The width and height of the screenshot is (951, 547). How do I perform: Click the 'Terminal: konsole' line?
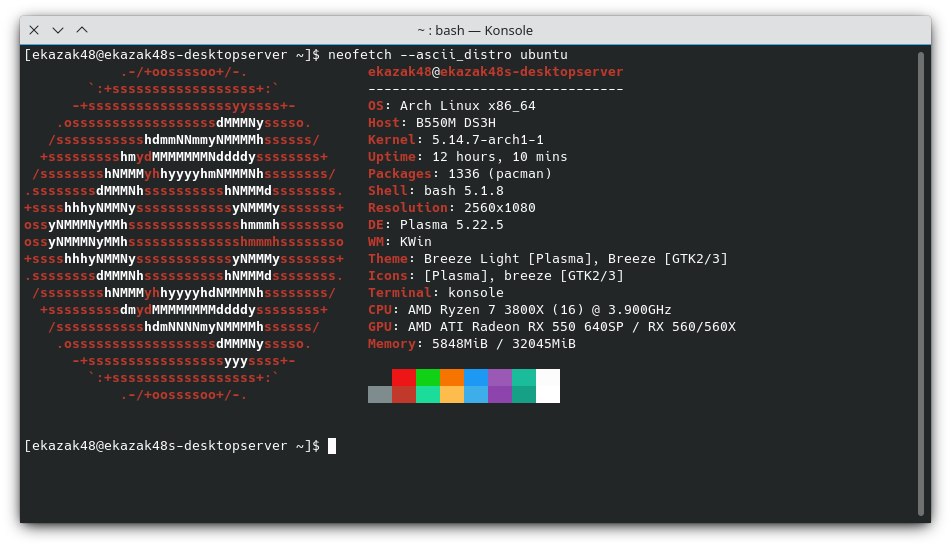click(x=435, y=292)
